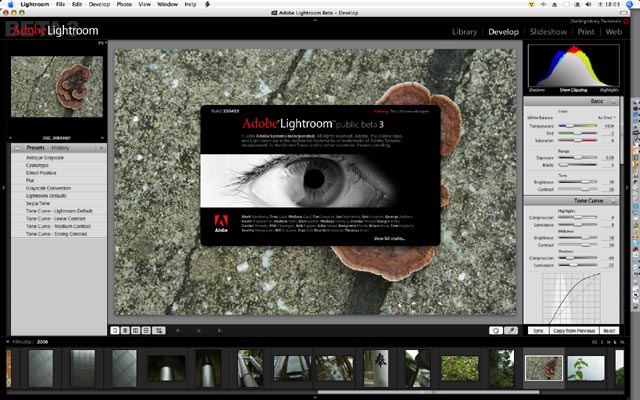Apply the Grayscale Conversion preset
This screenshot has height=400, width=640.
[x=59, y=188]
